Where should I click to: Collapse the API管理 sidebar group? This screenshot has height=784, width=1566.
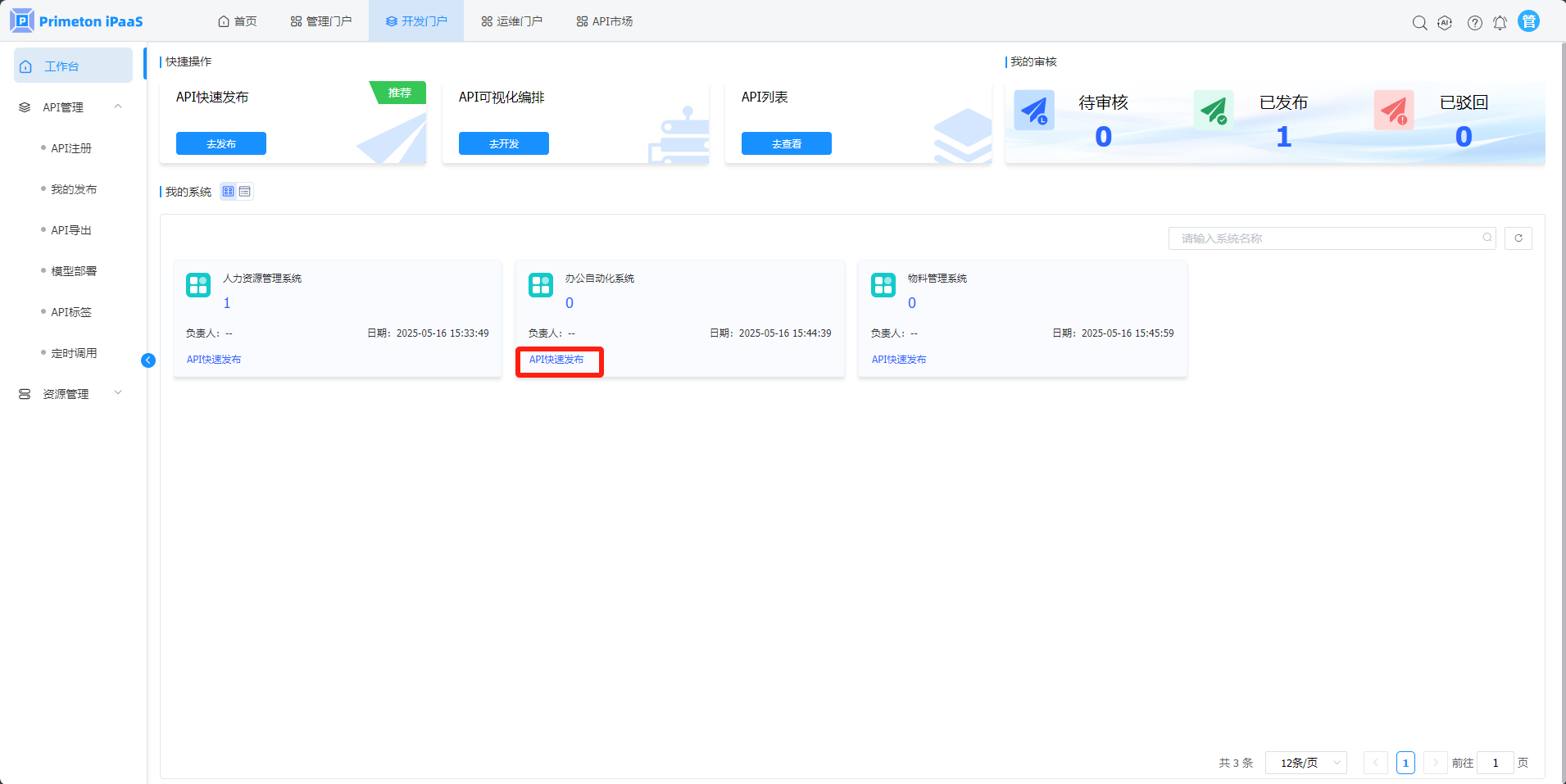(118, 106)
